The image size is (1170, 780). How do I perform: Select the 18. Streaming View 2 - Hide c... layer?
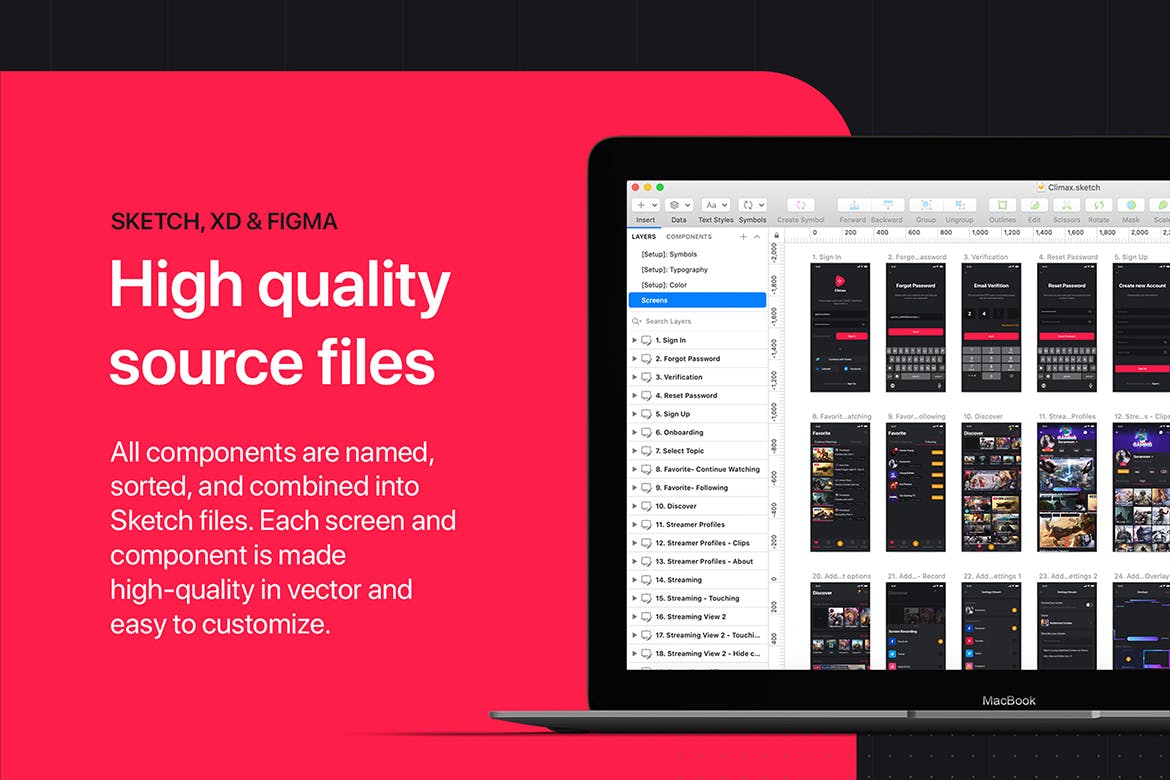(698, 654)
